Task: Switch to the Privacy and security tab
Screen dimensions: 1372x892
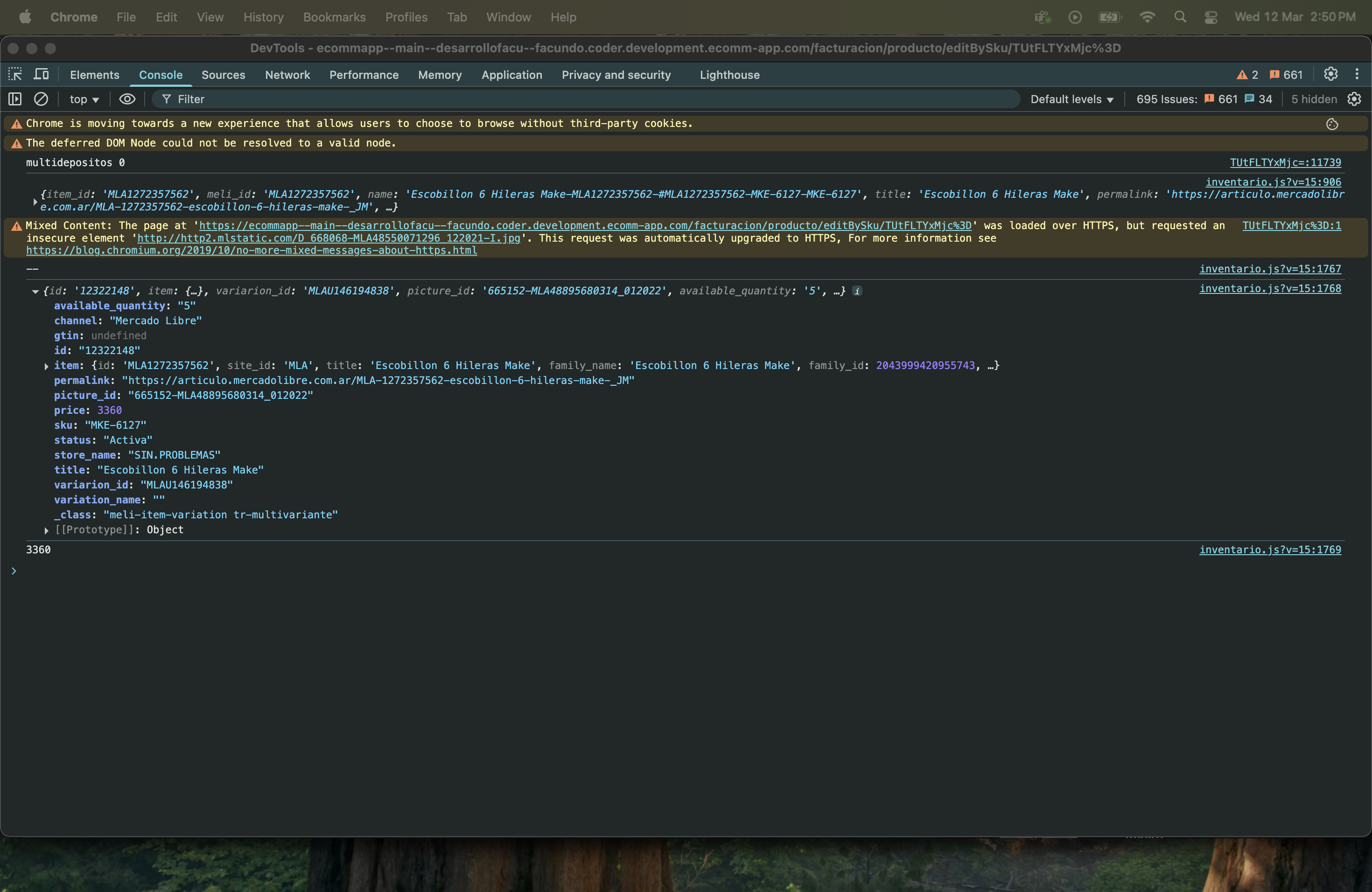Action: click(616, 75)
